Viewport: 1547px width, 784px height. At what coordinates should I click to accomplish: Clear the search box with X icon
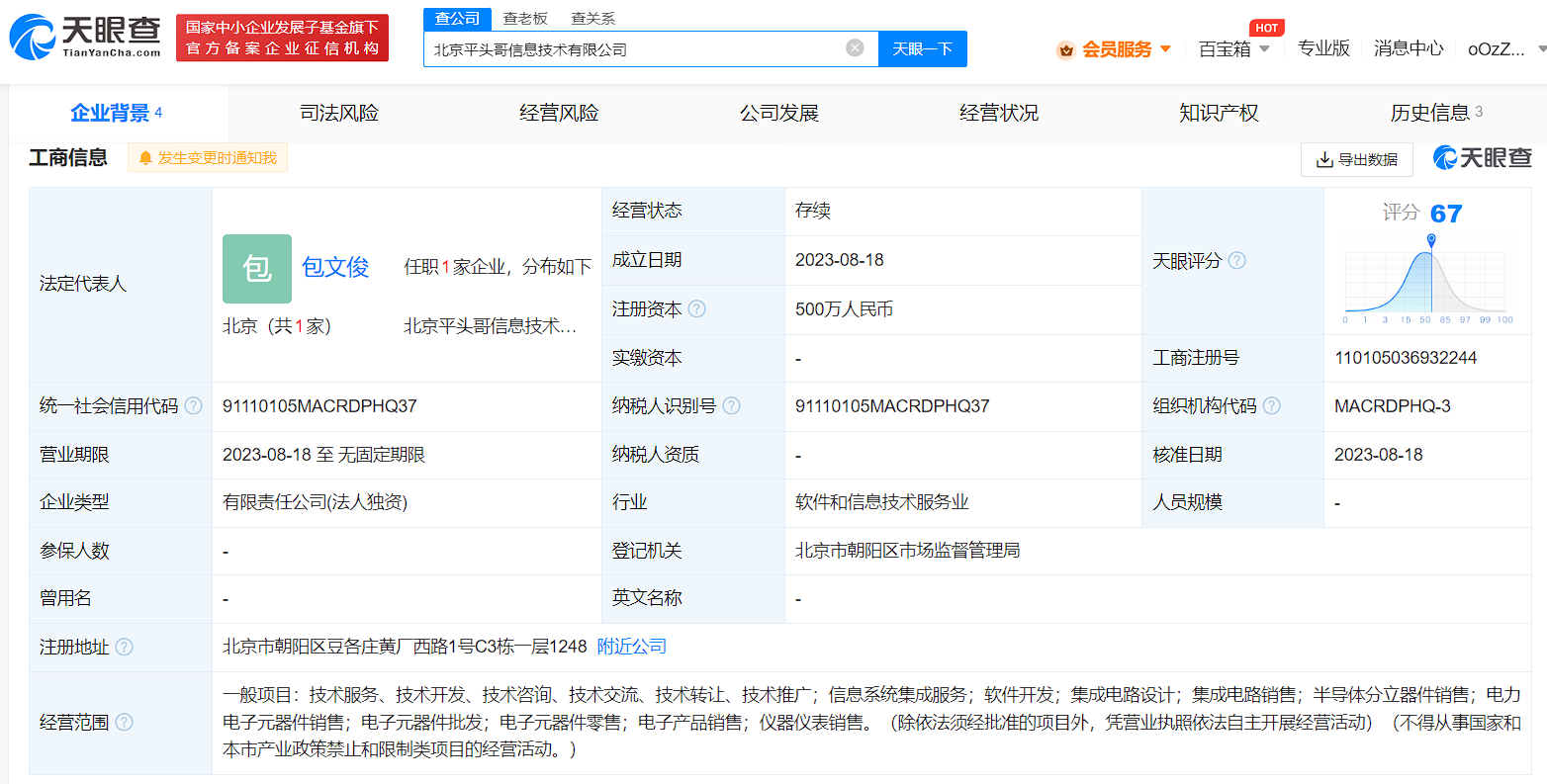click(x=855, y=48)
